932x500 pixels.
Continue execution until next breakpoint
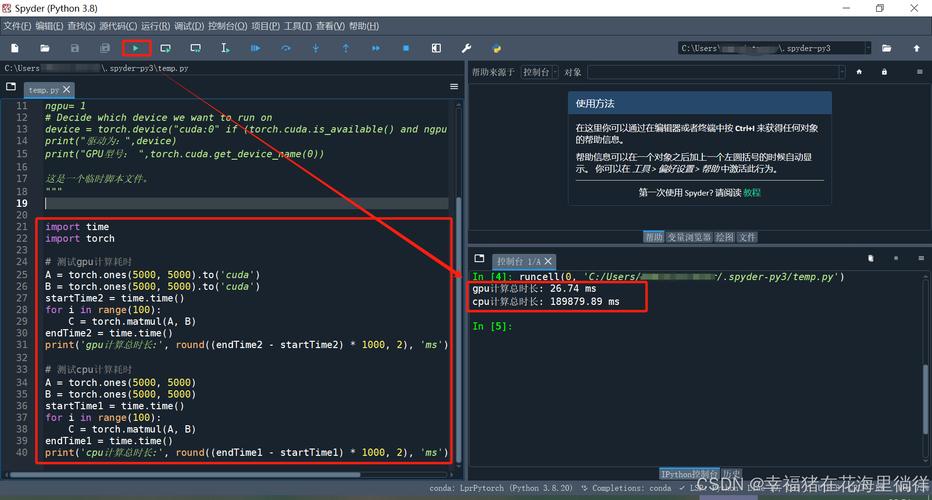(376, 48)
